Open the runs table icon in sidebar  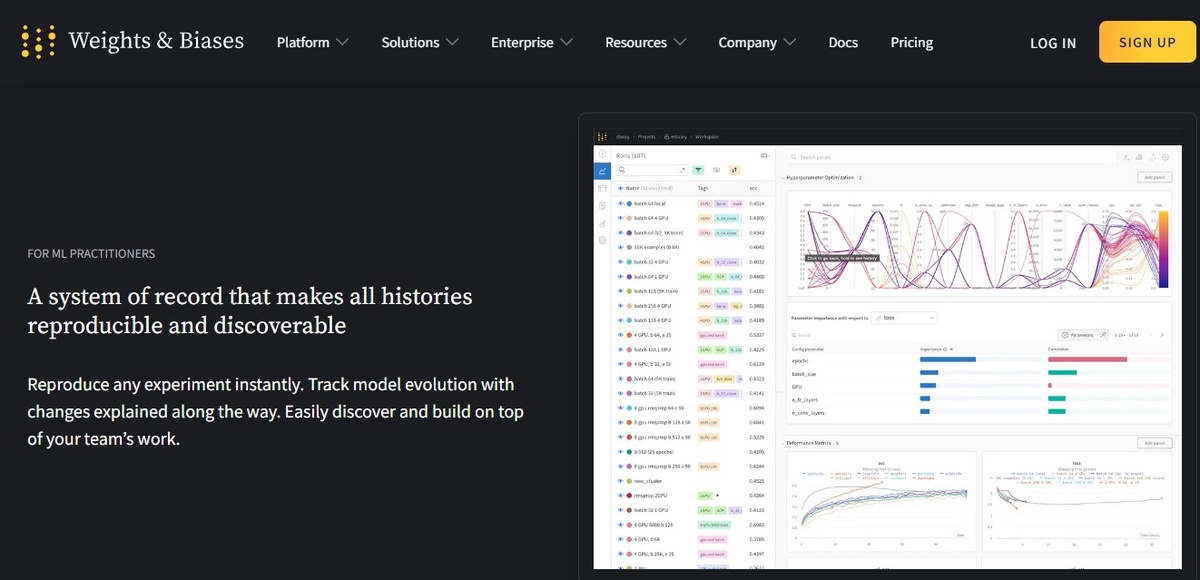(602, 188)
